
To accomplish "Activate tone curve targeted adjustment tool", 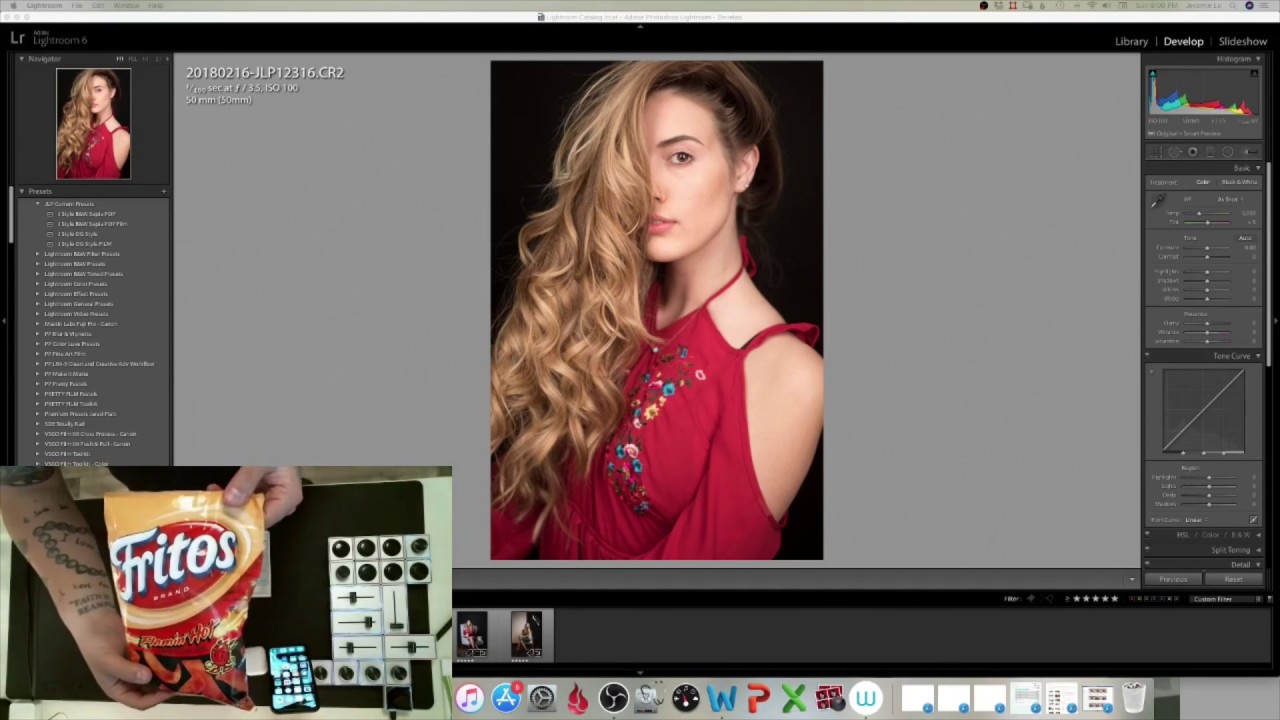I will (1152, 372).
